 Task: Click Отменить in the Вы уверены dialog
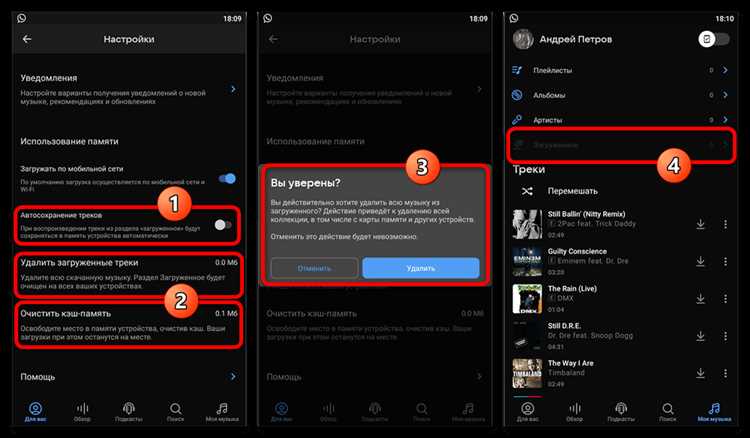tap(314, 268)
